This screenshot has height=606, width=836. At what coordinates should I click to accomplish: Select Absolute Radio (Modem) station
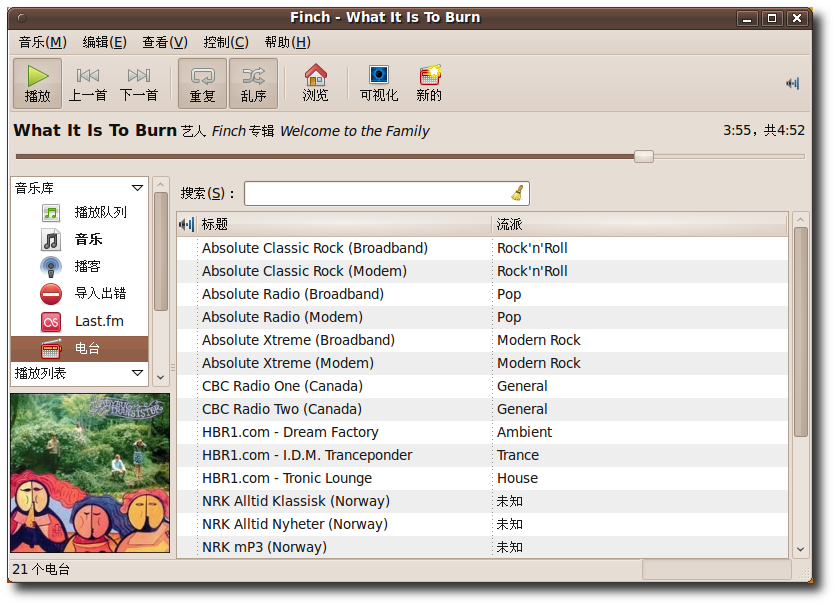point(482,317)
